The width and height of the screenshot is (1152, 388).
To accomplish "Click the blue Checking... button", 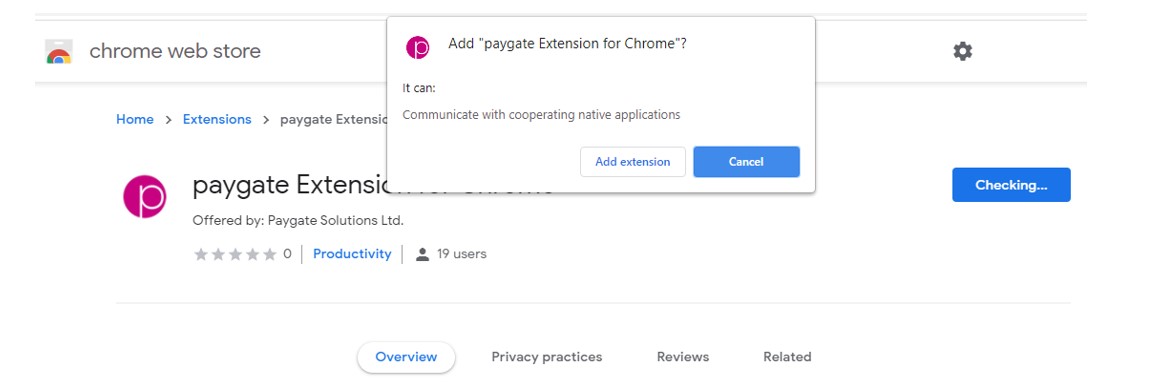I will (1011, 185).
